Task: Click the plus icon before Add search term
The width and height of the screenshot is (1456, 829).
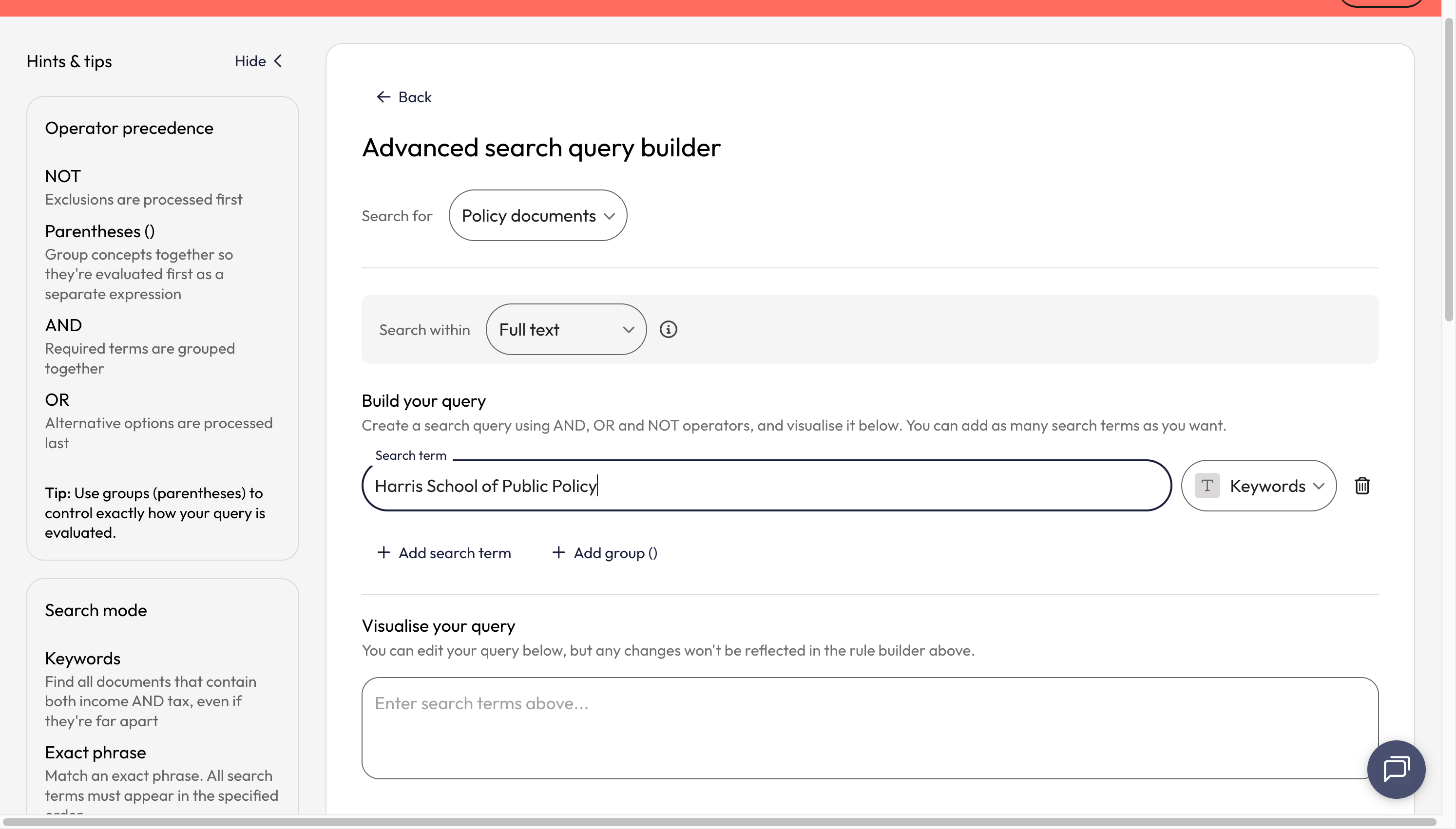Action: click(383, 552)
